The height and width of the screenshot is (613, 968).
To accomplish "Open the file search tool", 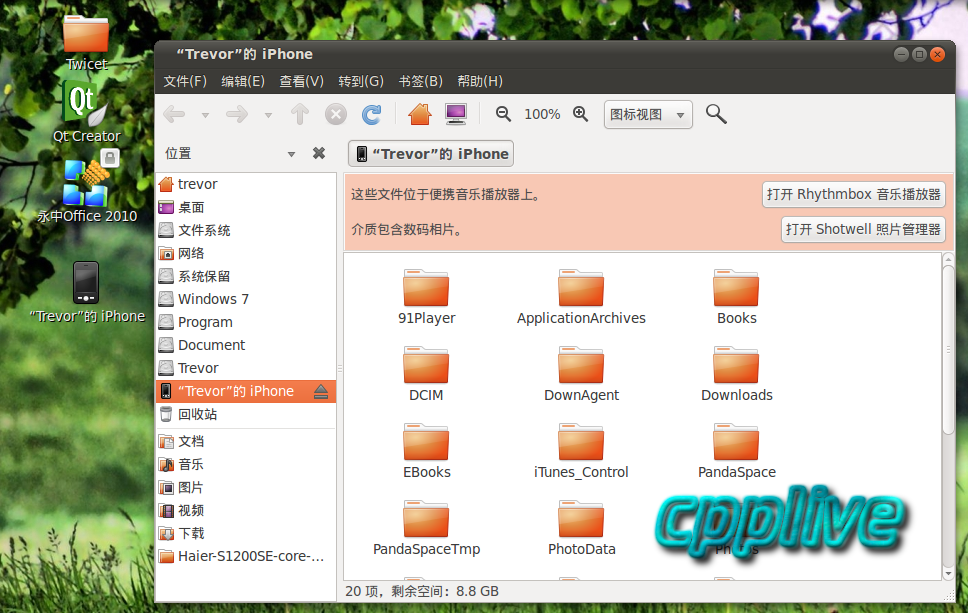I will [x=716, y=114].
